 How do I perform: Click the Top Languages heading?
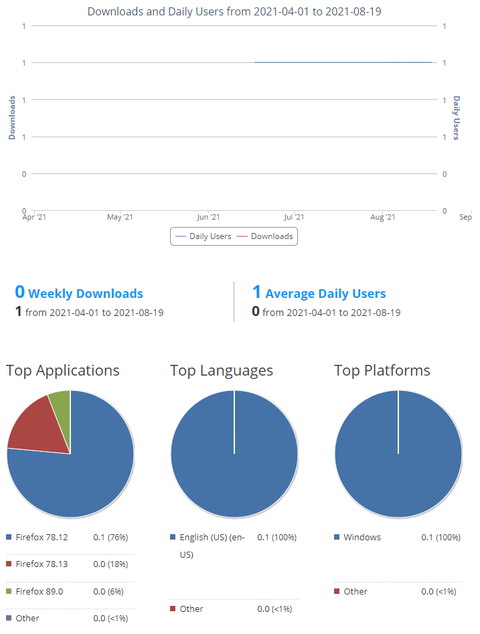coord(222,371)
